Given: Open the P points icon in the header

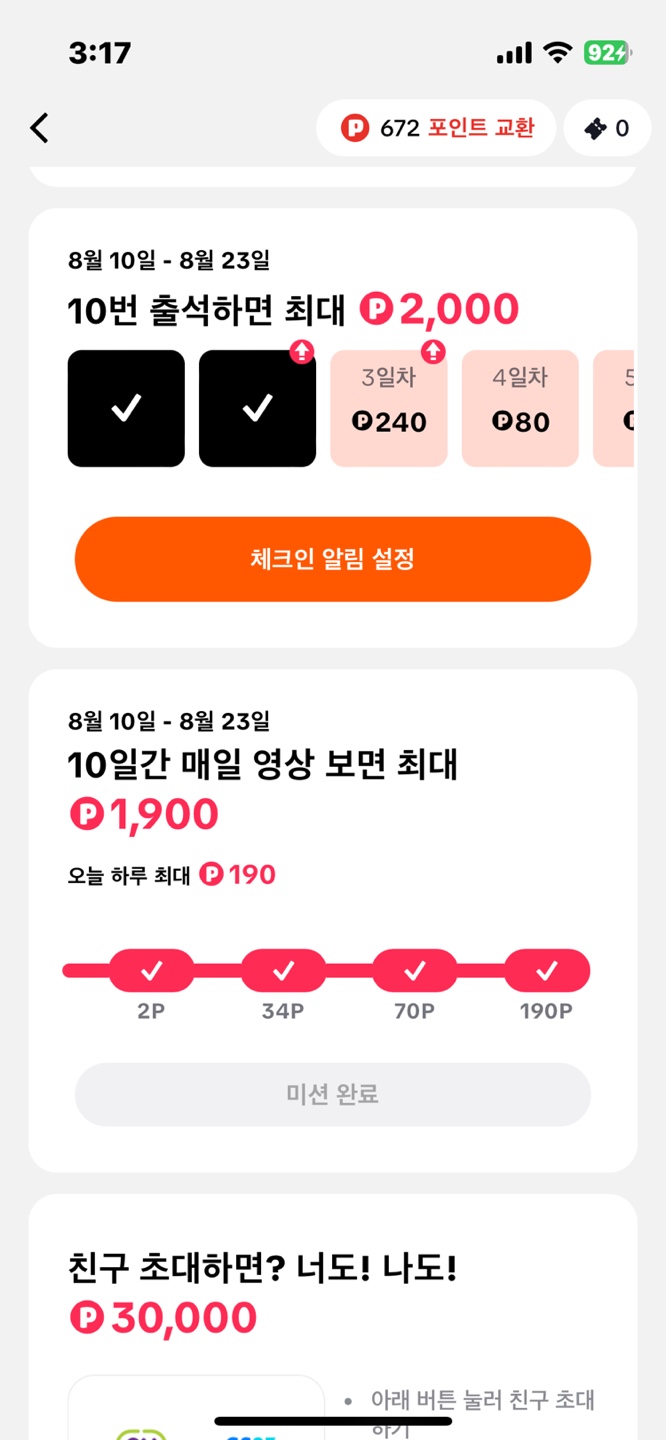Looking at the screenshot, I should 355,128.
